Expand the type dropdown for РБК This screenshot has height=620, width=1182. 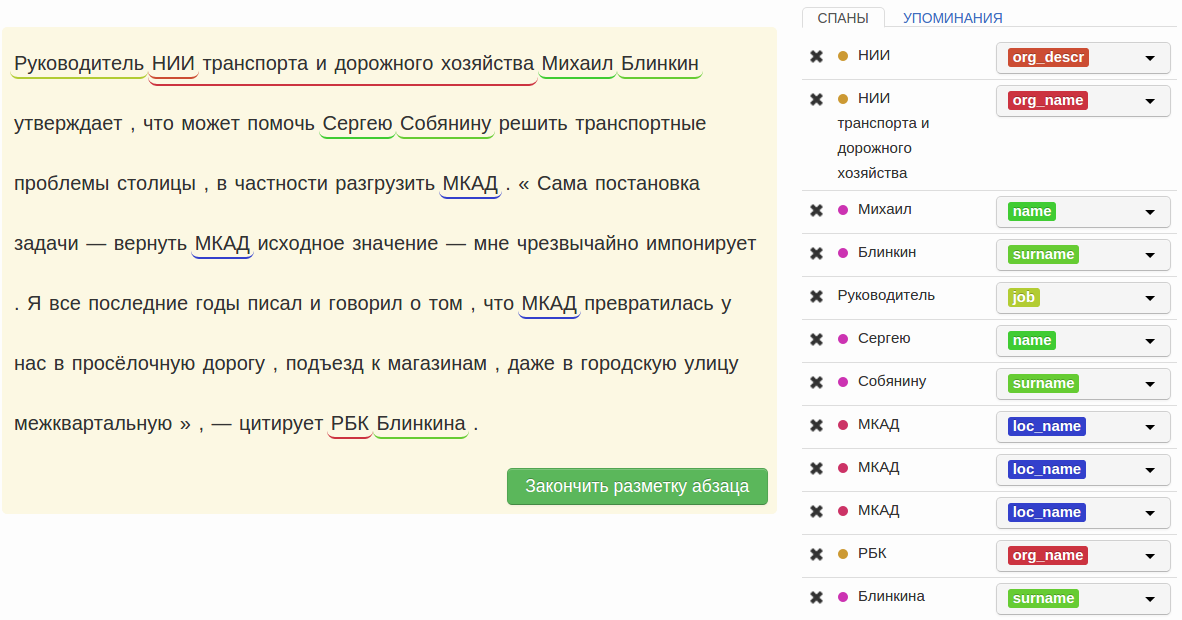pos(1083,556)
